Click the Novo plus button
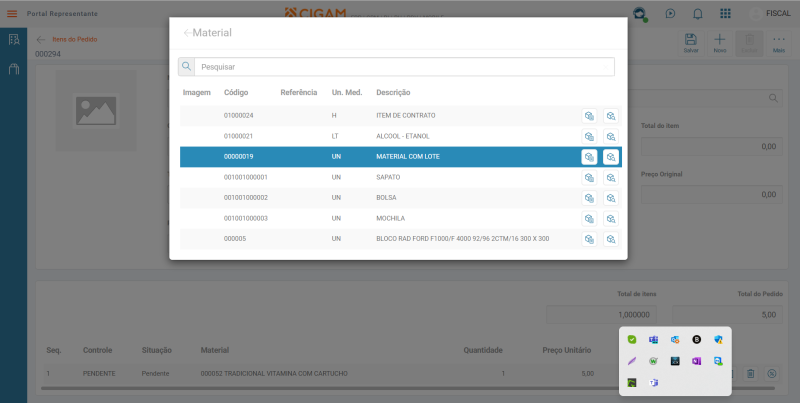800x403 pixels. 720,43
